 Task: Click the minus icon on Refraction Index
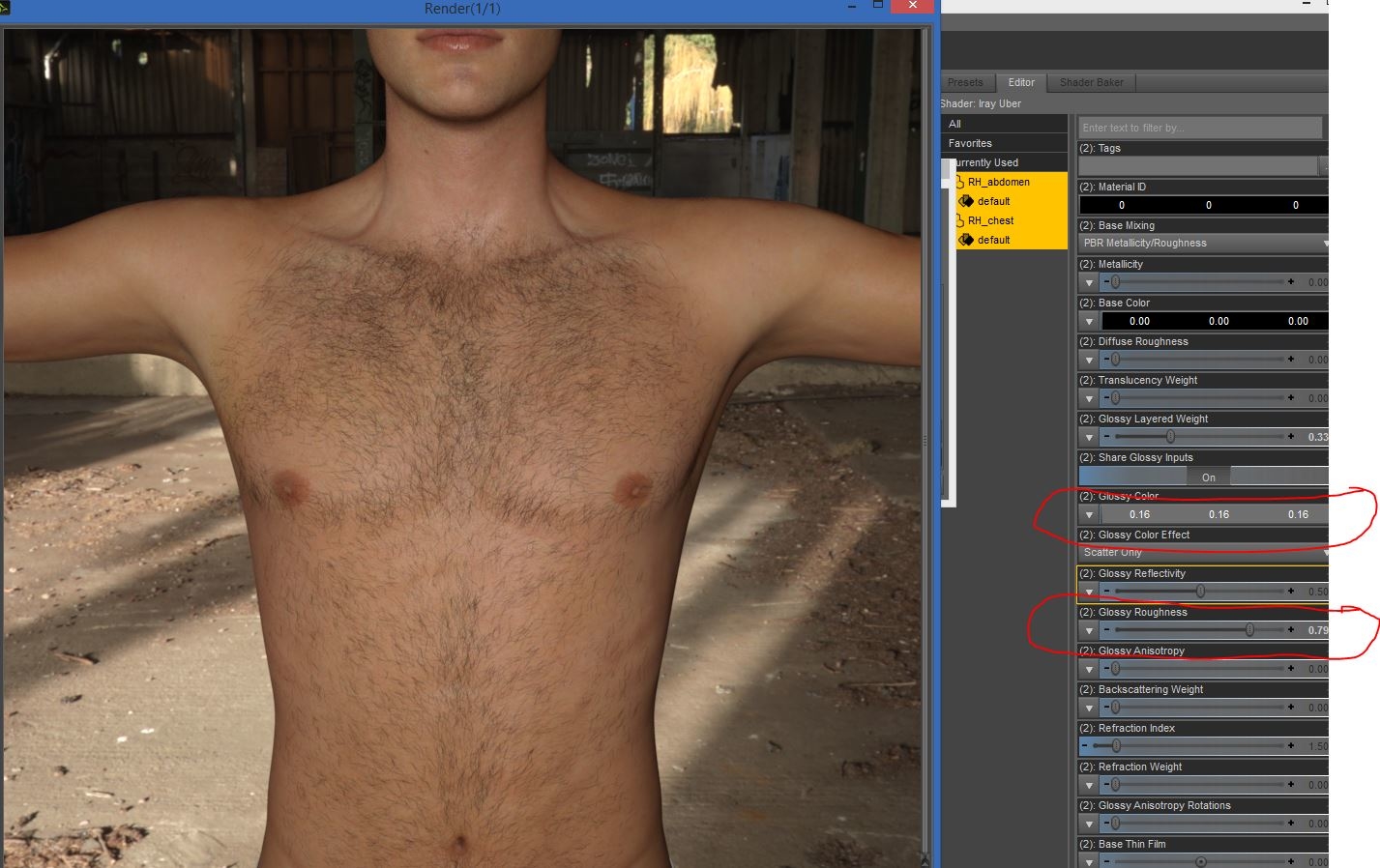[1083, 746]
